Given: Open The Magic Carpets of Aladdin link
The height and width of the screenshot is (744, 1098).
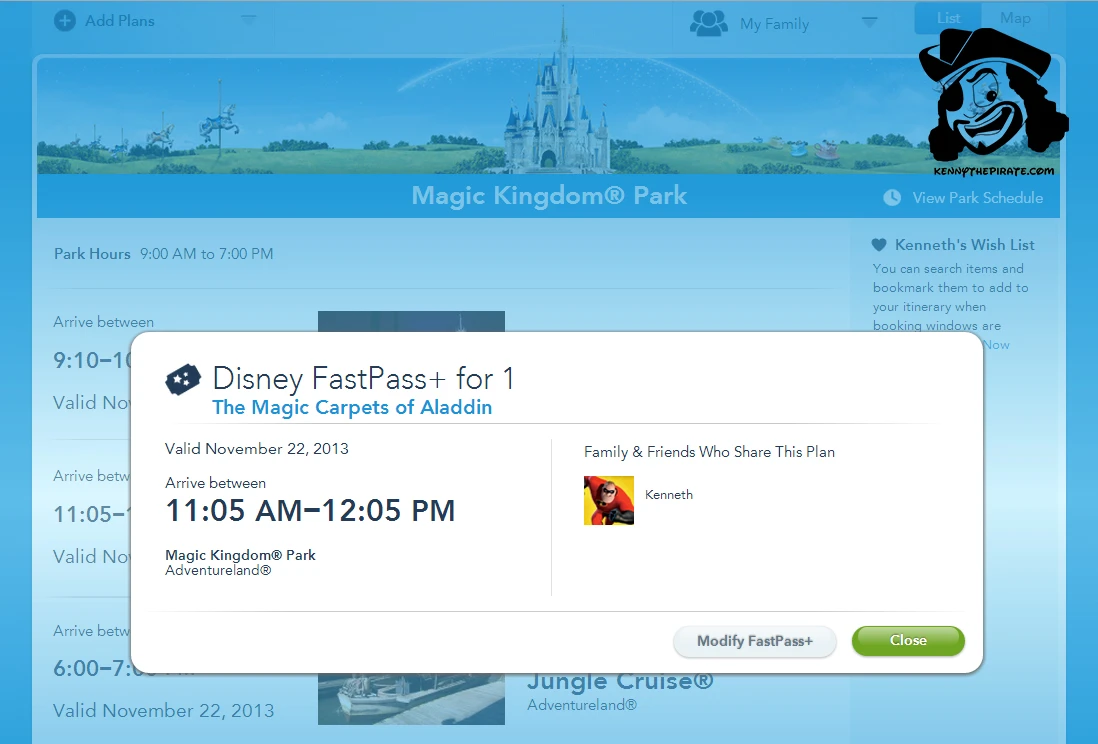Looking at the screenshot, I should (x=352, y=407).
